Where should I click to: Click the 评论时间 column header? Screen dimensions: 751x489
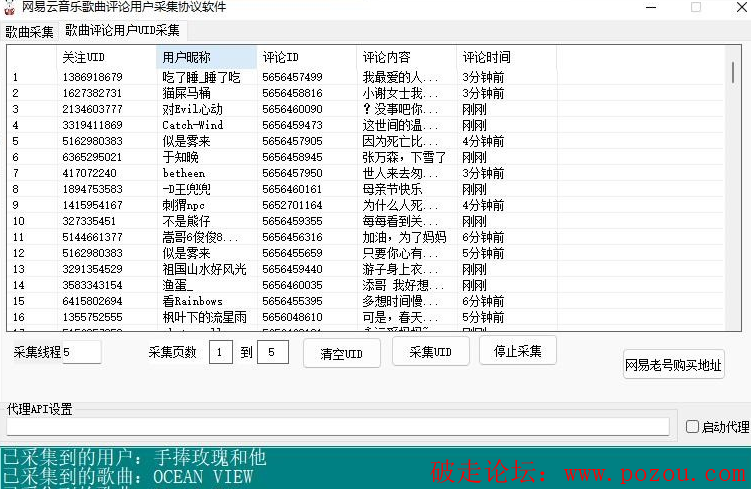pyautogui.click(x=507, y=57)
